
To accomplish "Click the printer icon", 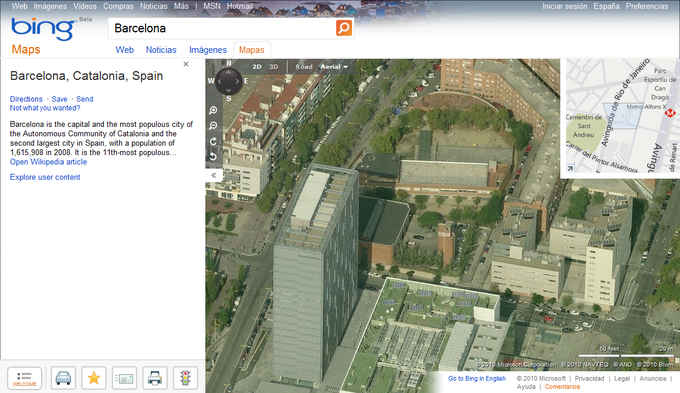I will (155, 378).
